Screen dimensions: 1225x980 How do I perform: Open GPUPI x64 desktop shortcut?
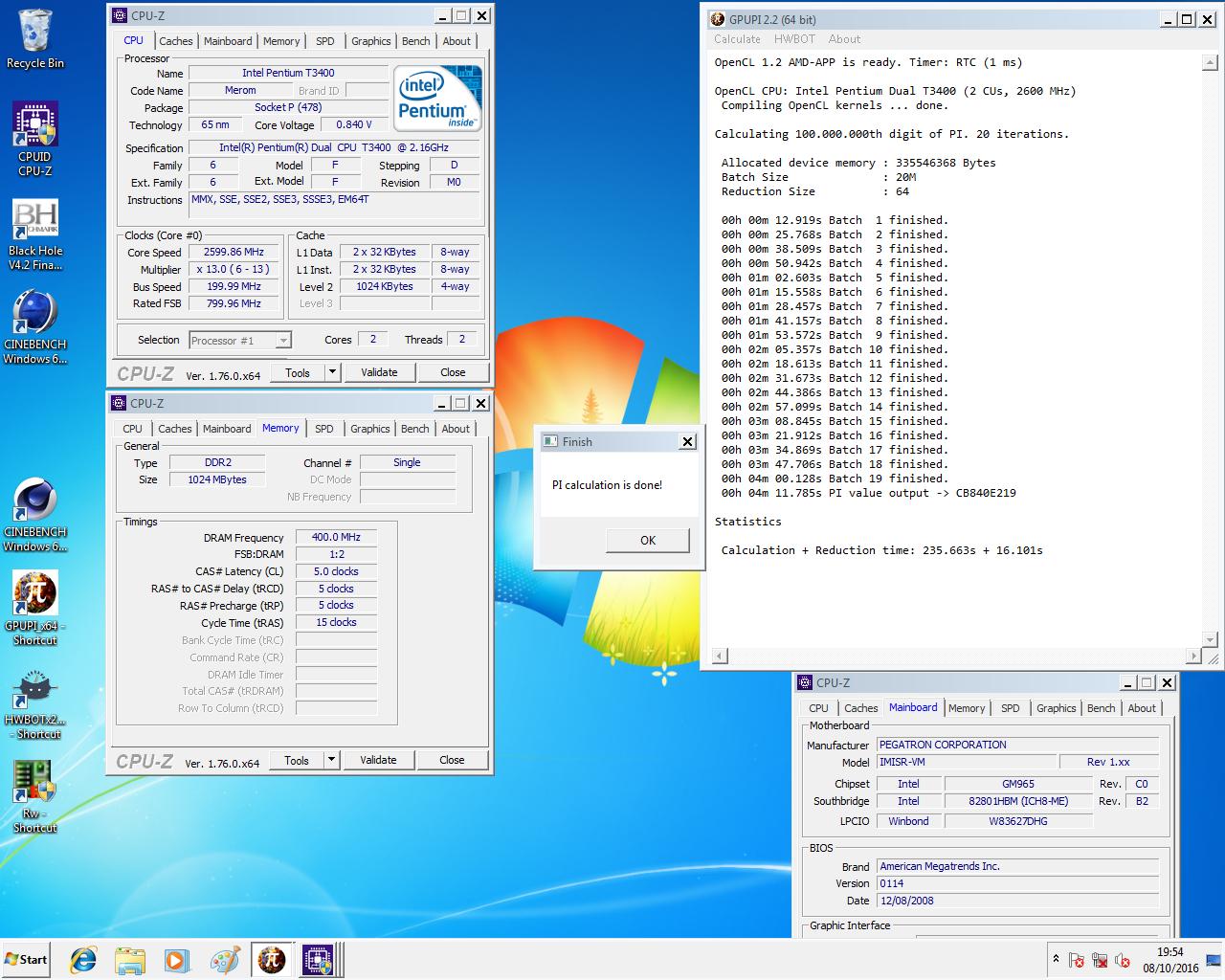(35, 608)
